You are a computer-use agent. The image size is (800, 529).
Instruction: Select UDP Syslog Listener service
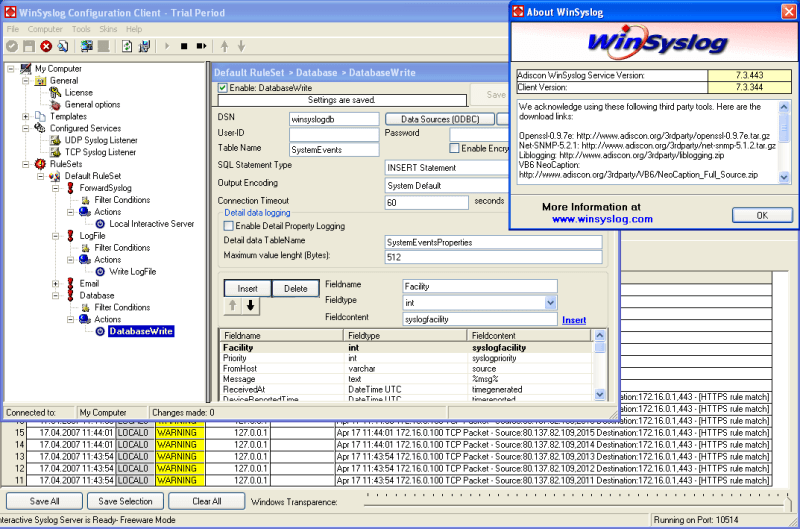point(101,140)
